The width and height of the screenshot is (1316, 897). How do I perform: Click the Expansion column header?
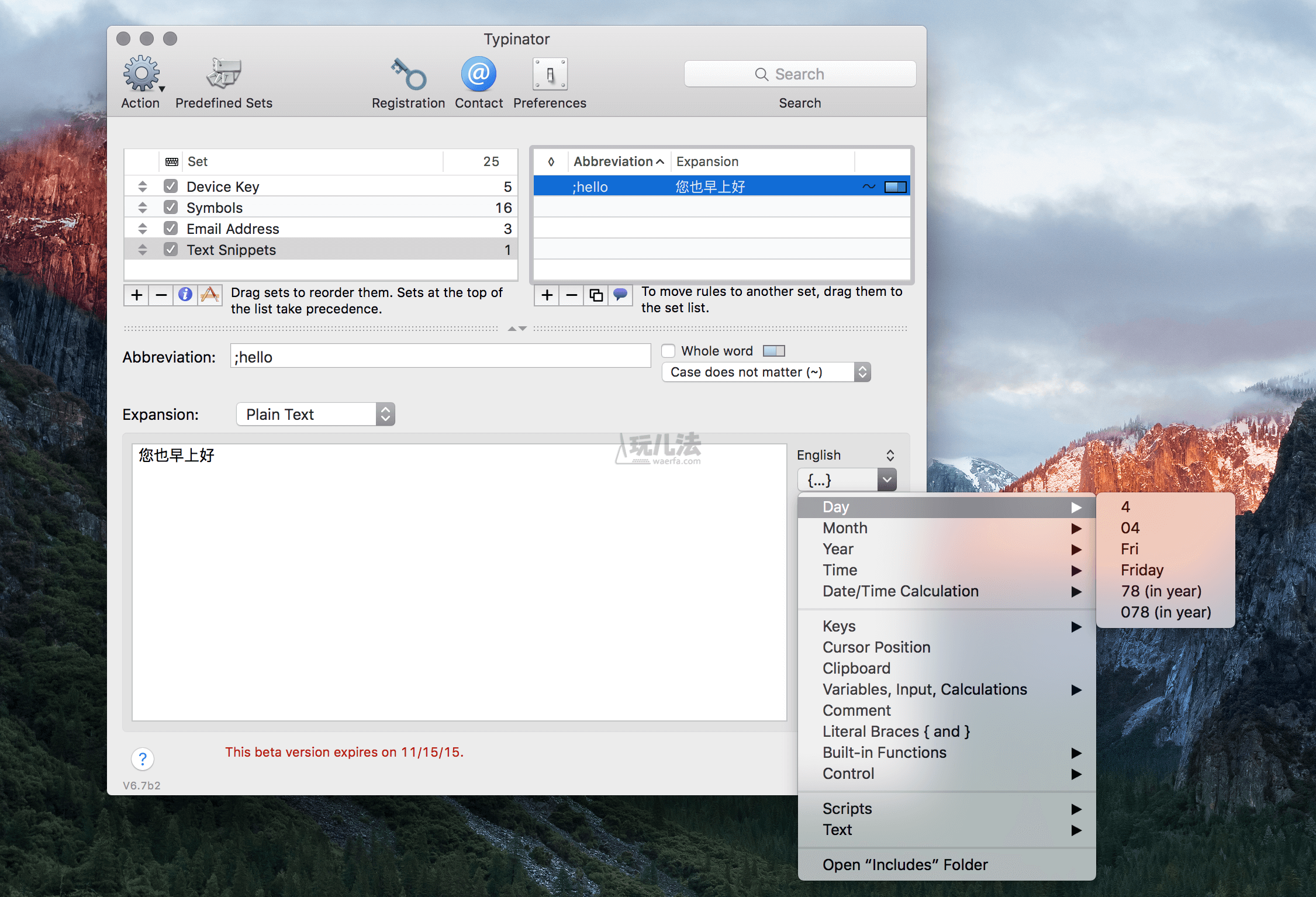pyautogui.click(x=762, y=161)
